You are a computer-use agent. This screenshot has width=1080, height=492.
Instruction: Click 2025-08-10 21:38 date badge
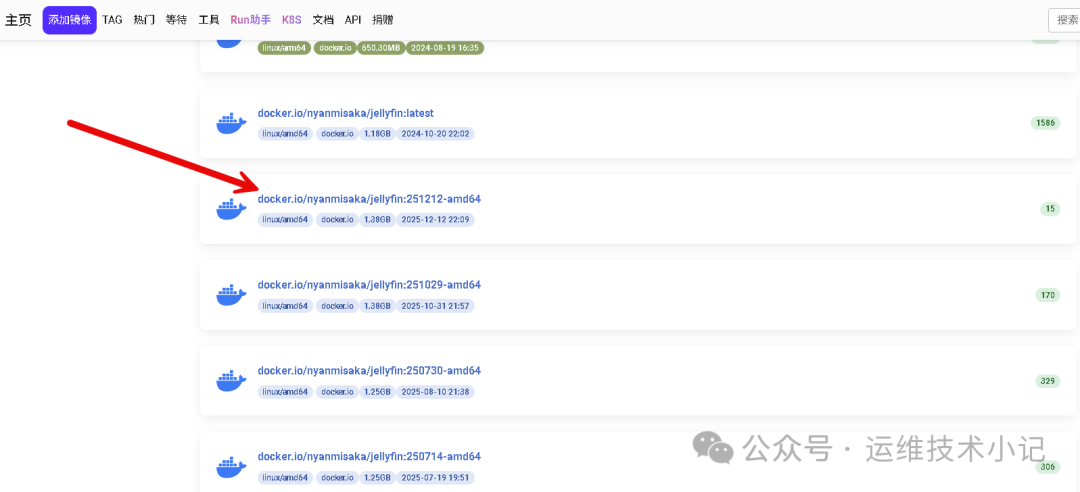[435, 391]
